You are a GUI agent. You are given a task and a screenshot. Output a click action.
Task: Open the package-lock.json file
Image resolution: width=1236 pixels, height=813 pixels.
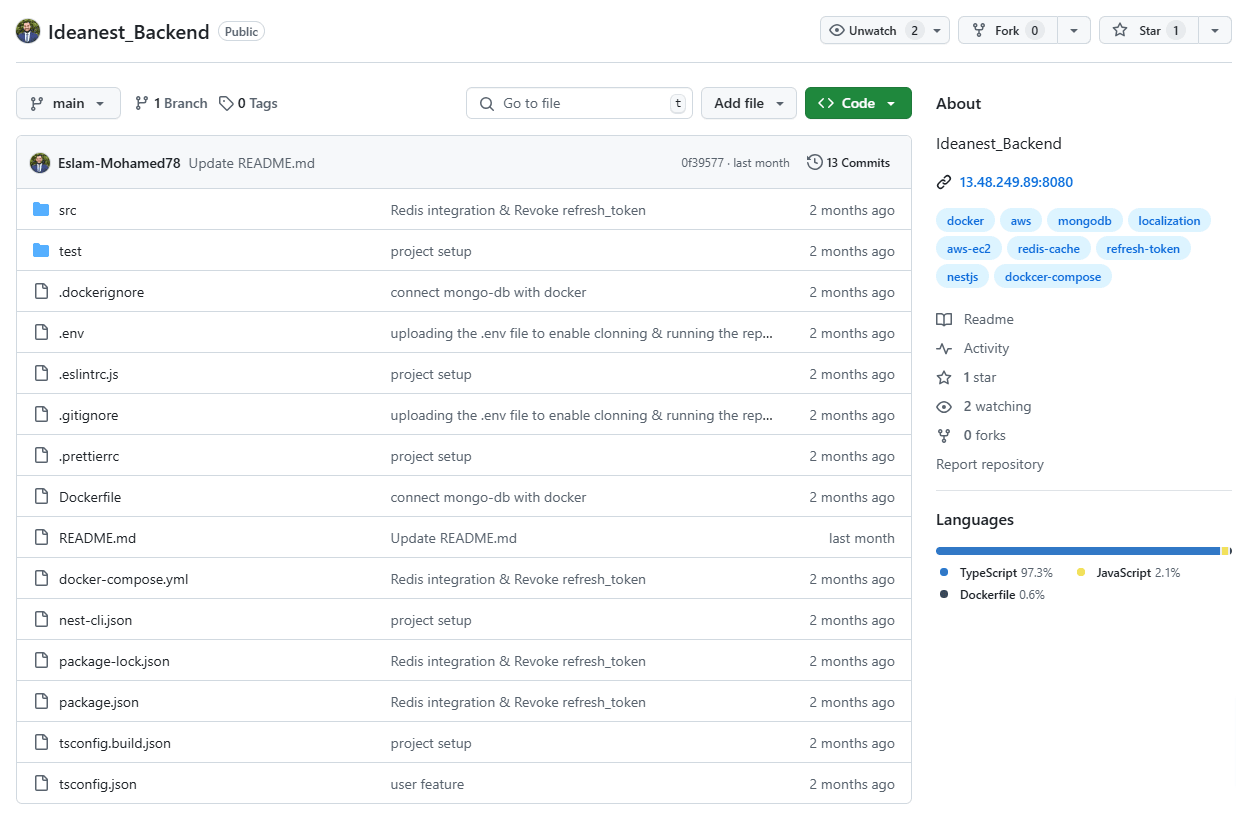click(114, 661)
